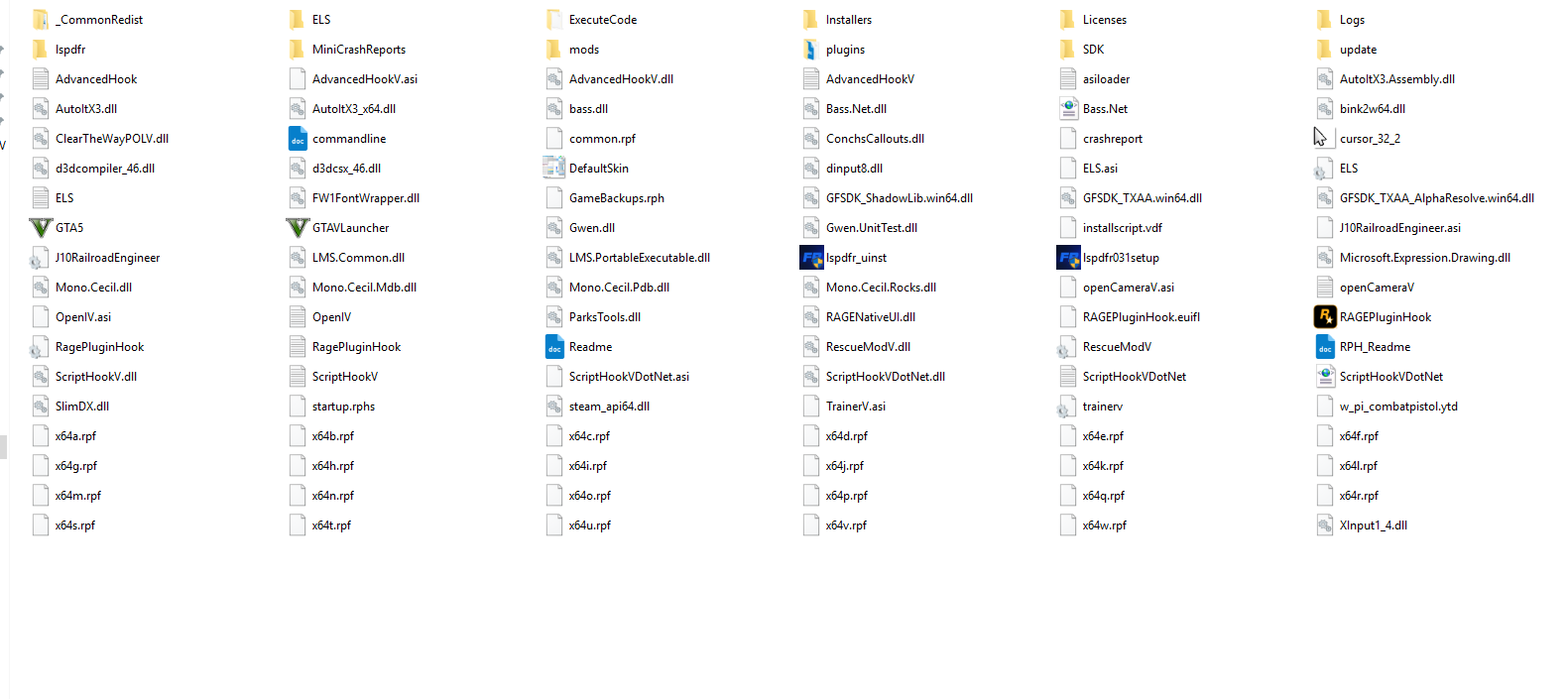Click the MiniCrashReports folder icon
1568x699 pixels.
coord(298,50)
